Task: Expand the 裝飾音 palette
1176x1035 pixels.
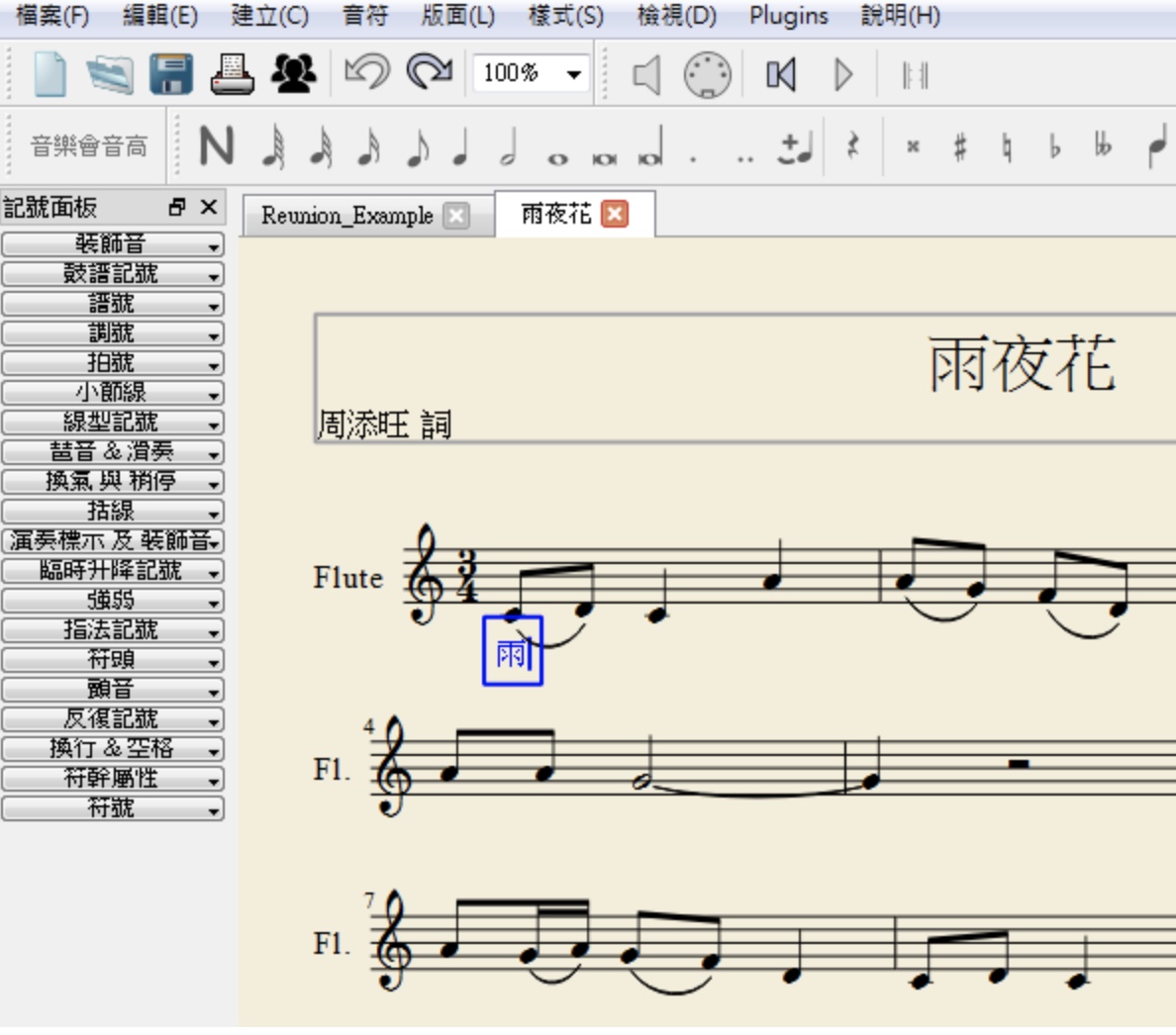Action: pyautogui.click(x=113, y=244)
